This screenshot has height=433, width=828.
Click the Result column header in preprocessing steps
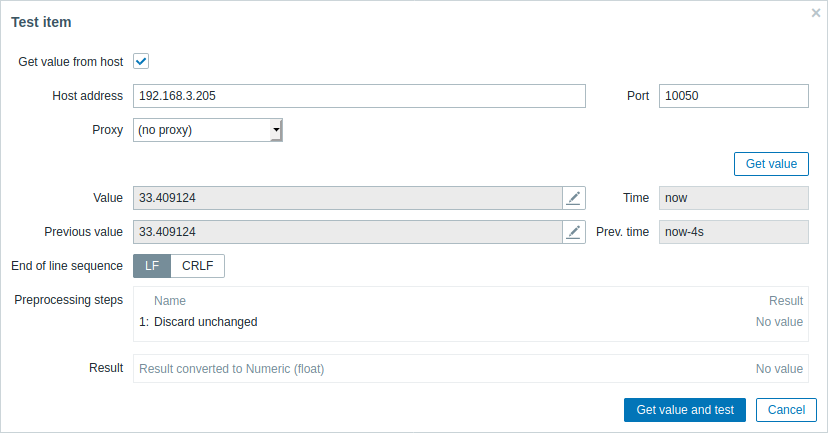click(786, 300)
